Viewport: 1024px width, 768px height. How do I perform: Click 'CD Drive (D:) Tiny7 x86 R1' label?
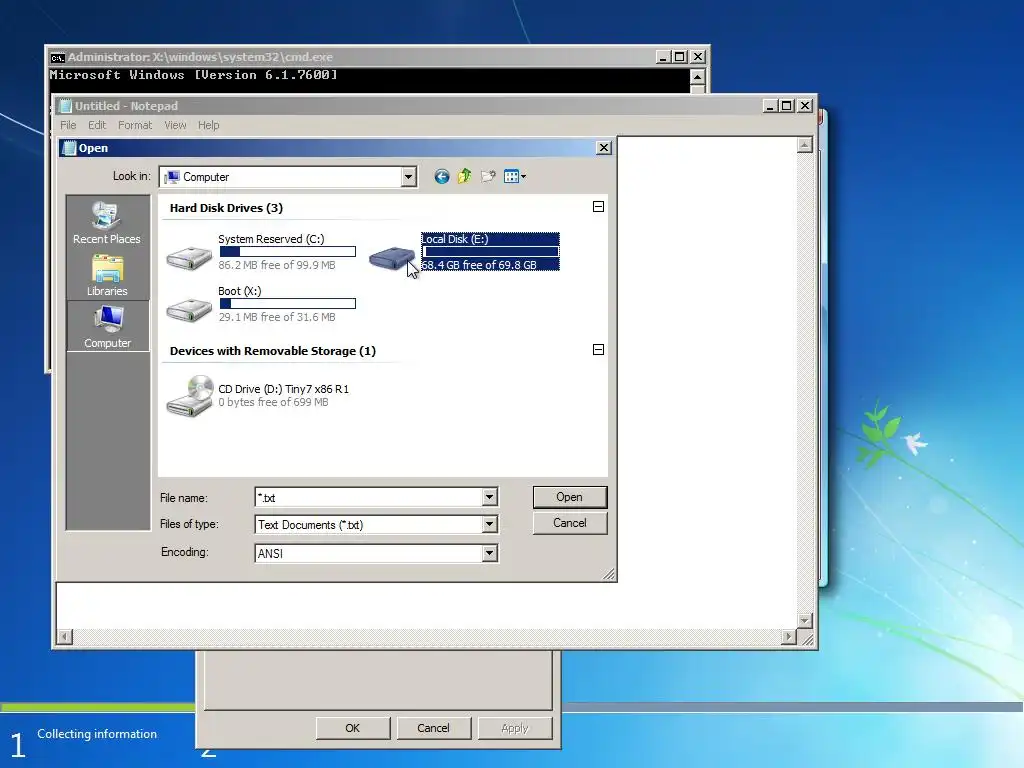point(283,389)
